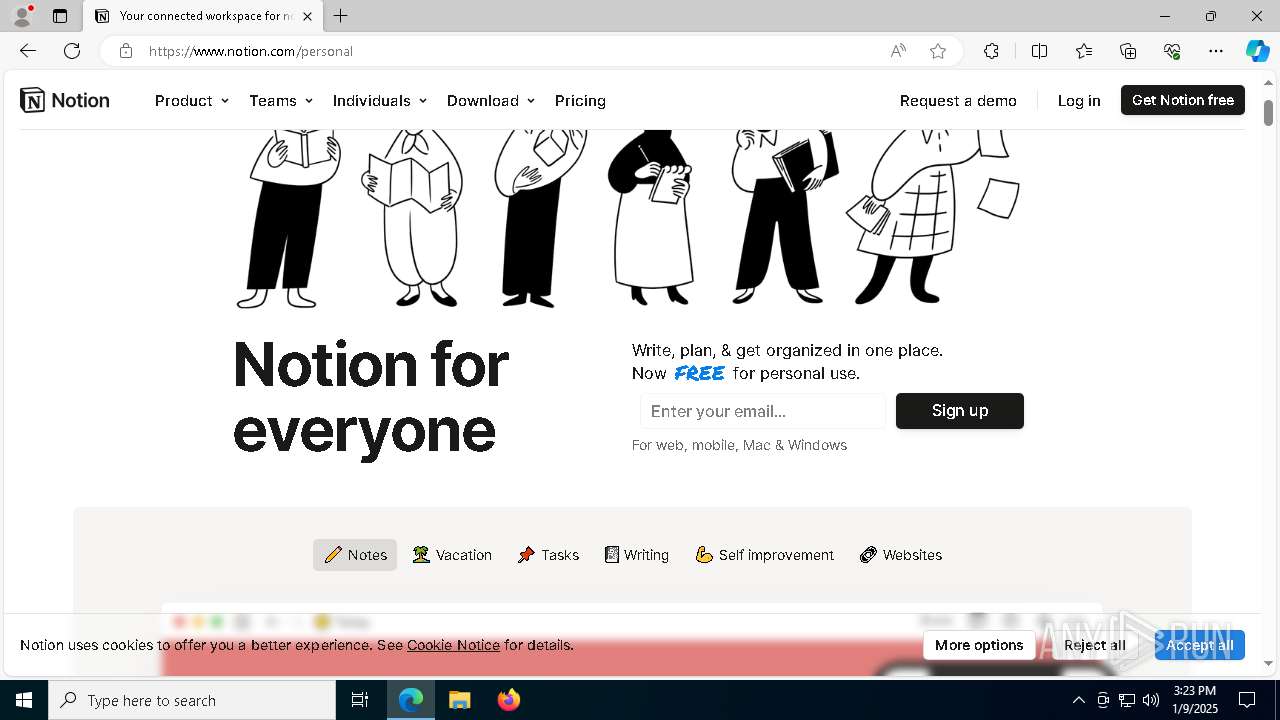Viewport: 1280px width, 720px height.
Task: Open browser Collections
Action: tap(1128, 51)
